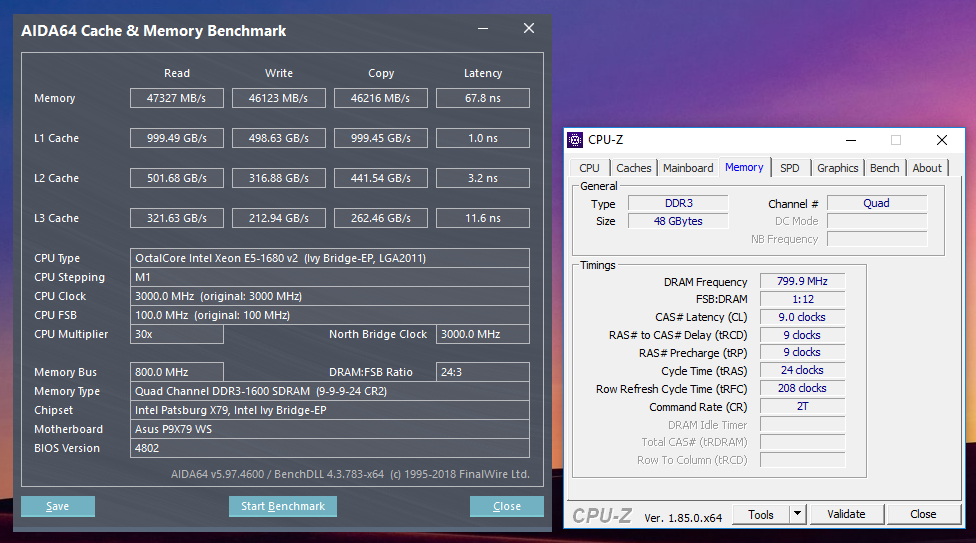Minimize the AIDA64 benchmark window
The height and width of the screenshot is (543, 976).
point(483,29)
